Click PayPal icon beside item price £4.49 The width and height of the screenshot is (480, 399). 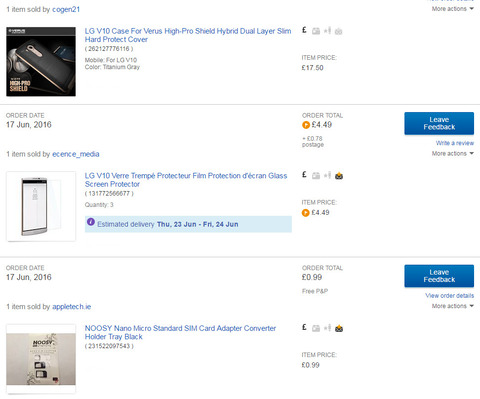(x=306, y=213)
